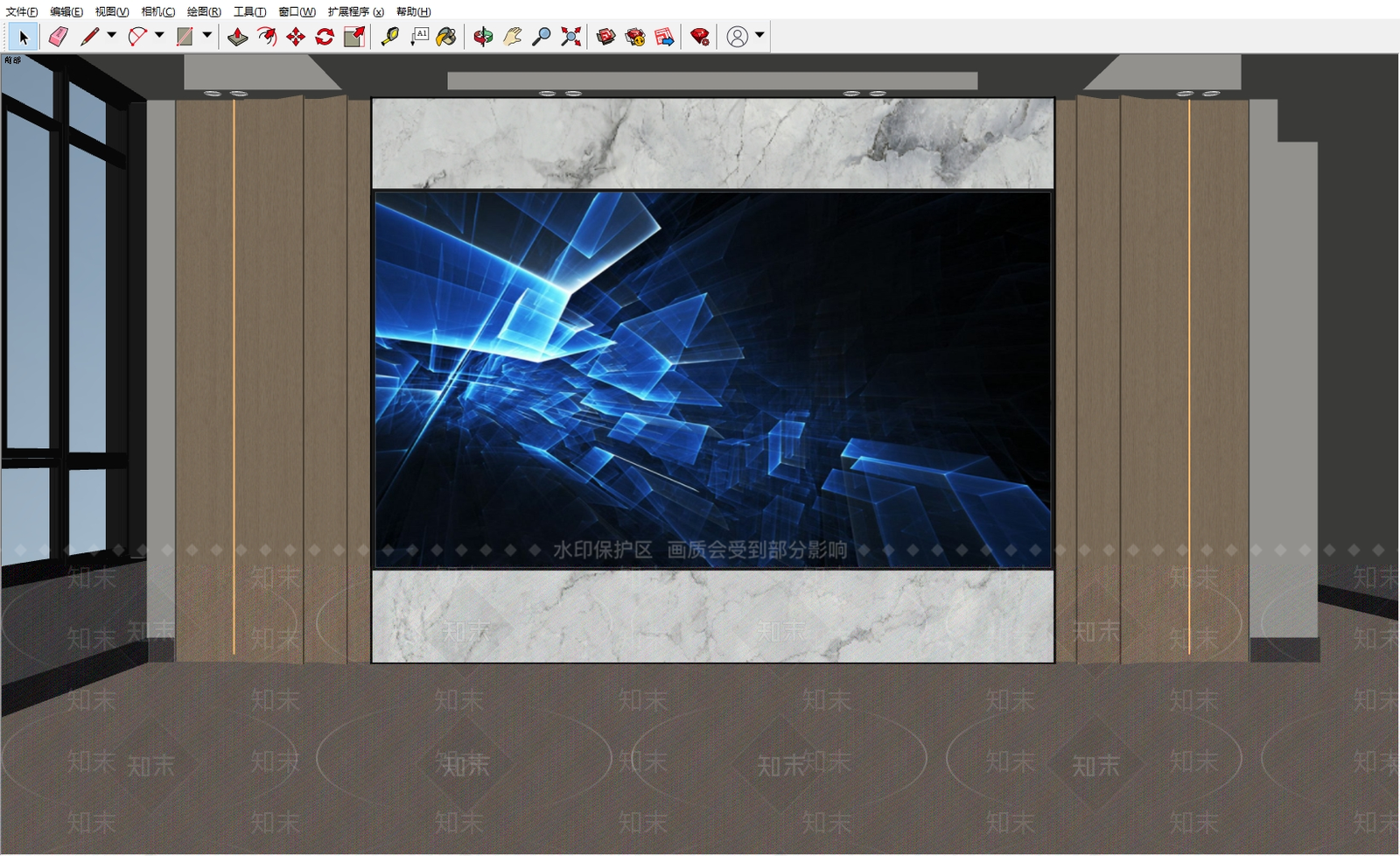Open the 视图(V) menu
This screenshot has width=1400, height=856.
click(x=112, y=11)
